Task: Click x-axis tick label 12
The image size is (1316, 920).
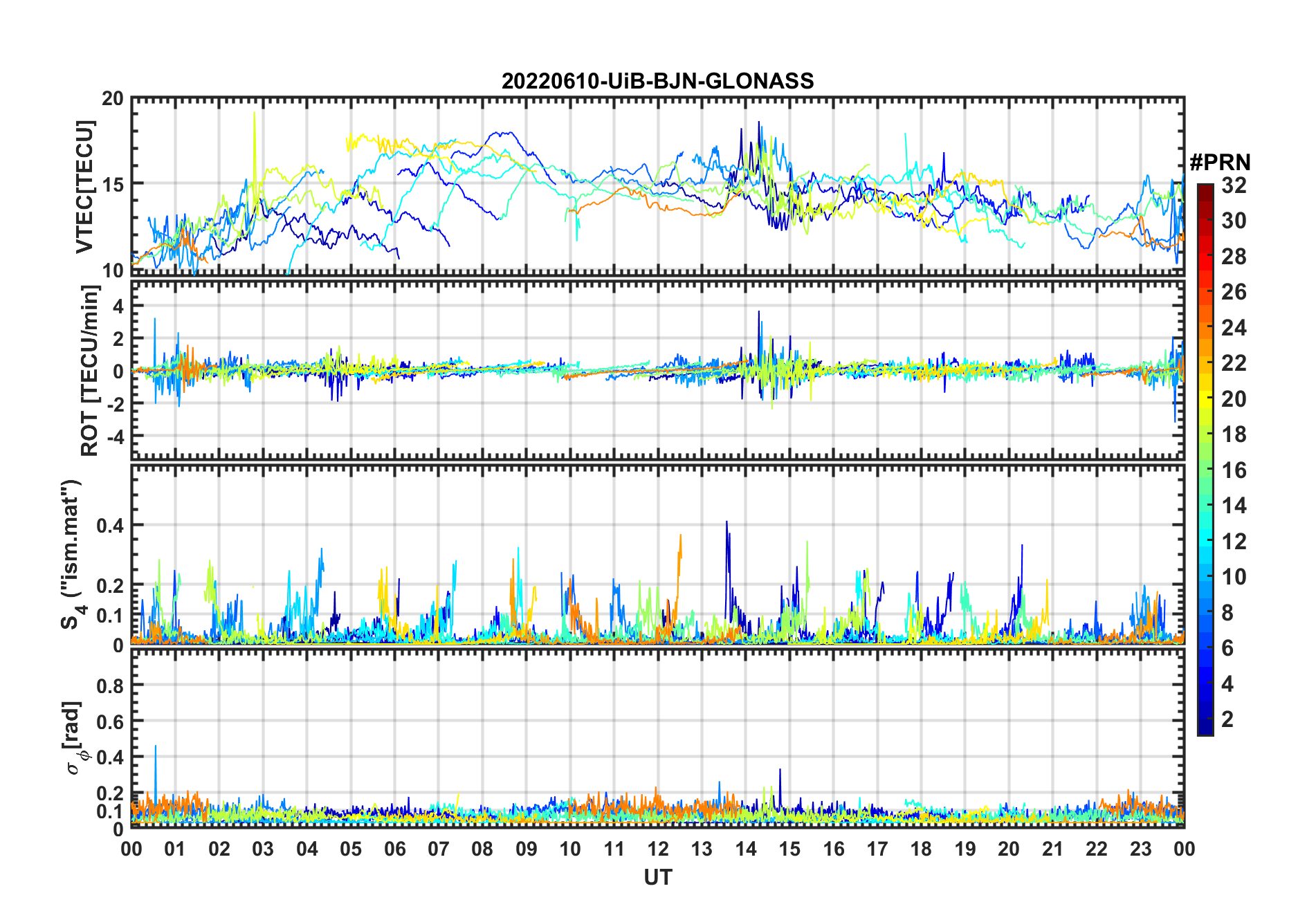Action: 658,849
